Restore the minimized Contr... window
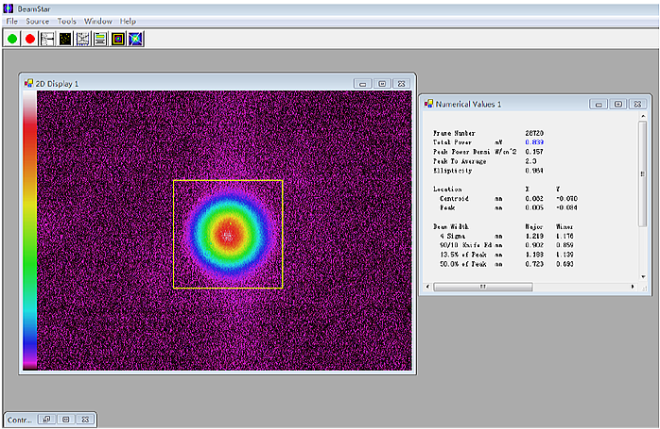 point(46,418)
